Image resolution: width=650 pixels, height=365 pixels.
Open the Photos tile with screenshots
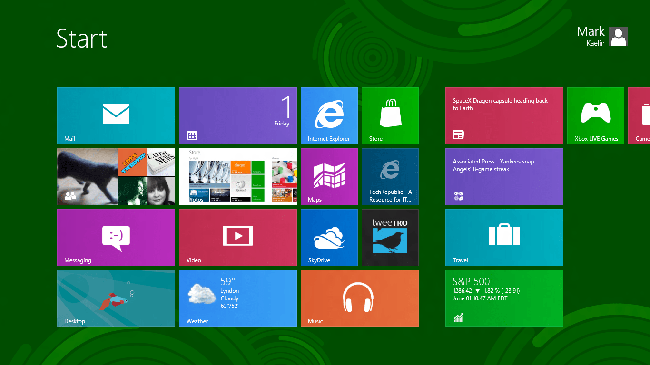click(238, 176)
